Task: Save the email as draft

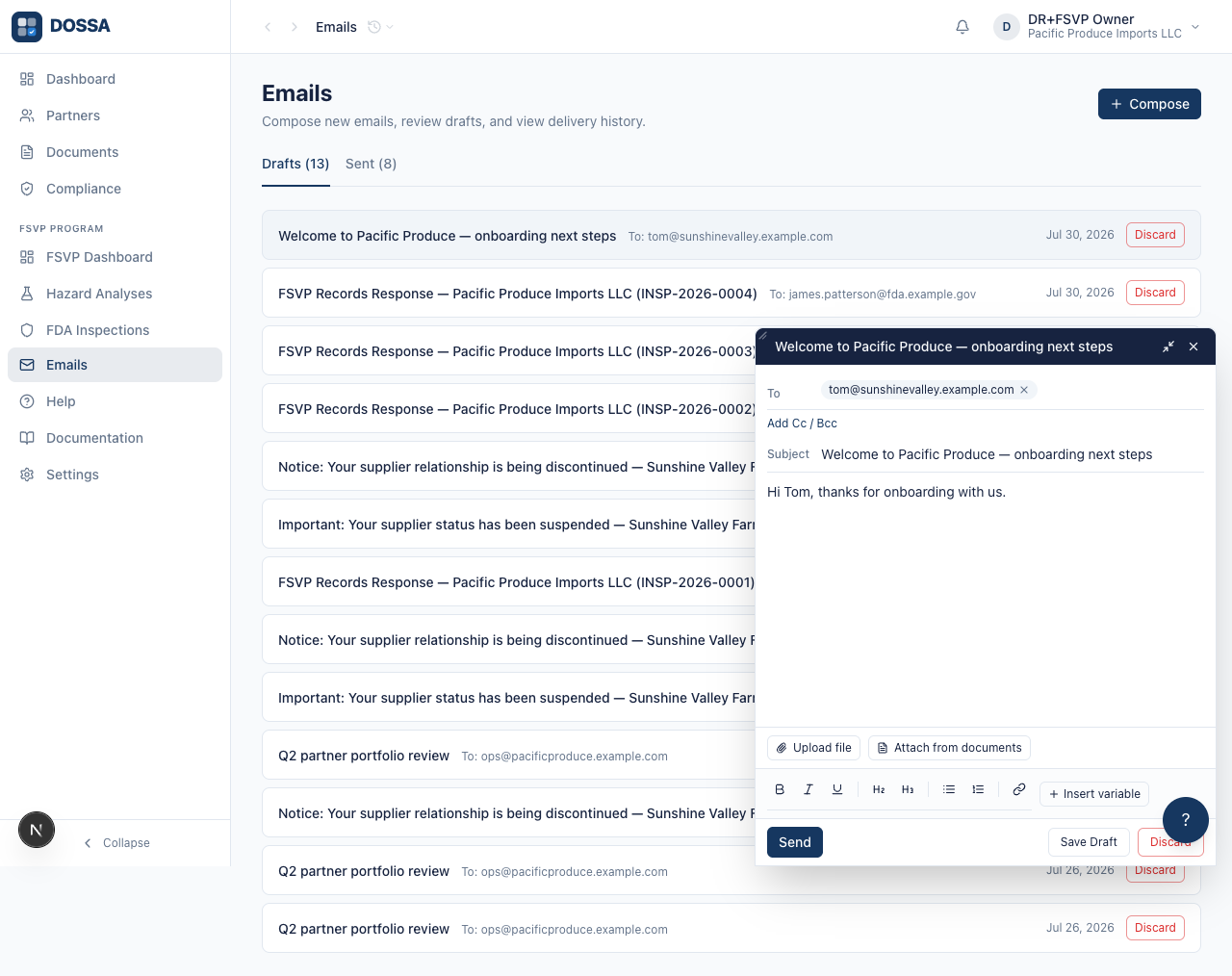Action: [x=1089, y=842]
